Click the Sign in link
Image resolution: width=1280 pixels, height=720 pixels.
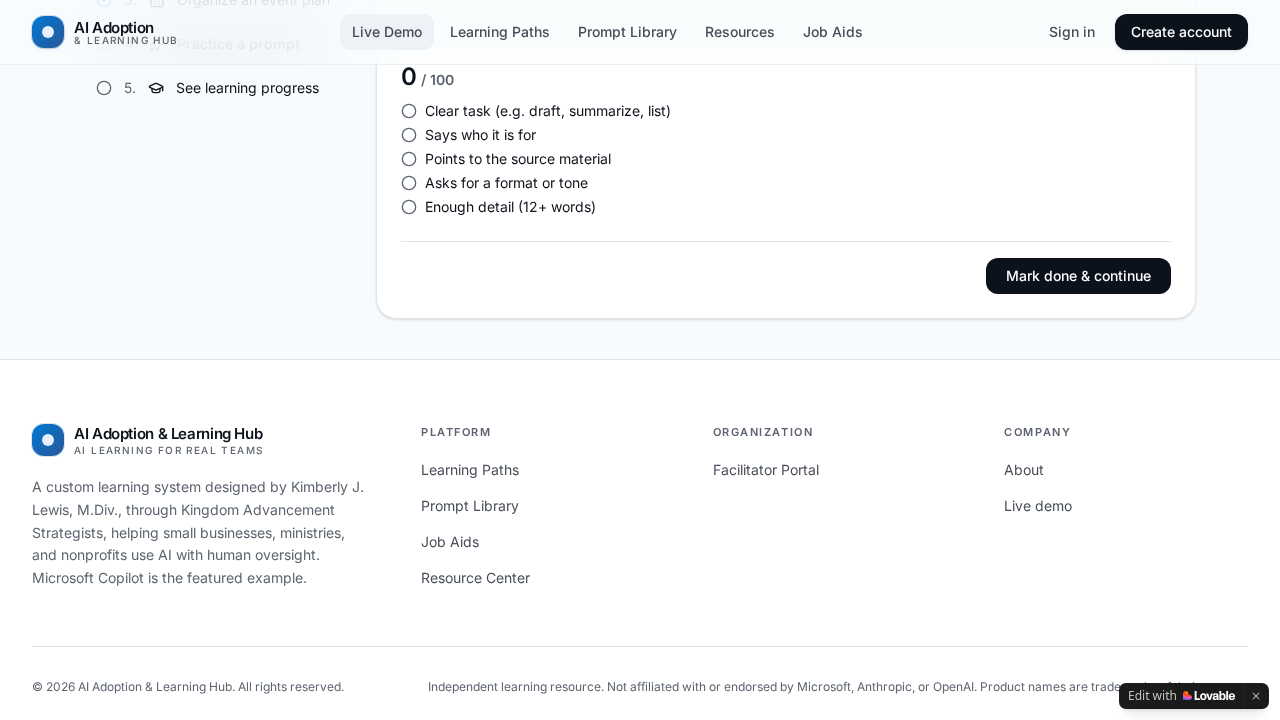click(1072, 32)
